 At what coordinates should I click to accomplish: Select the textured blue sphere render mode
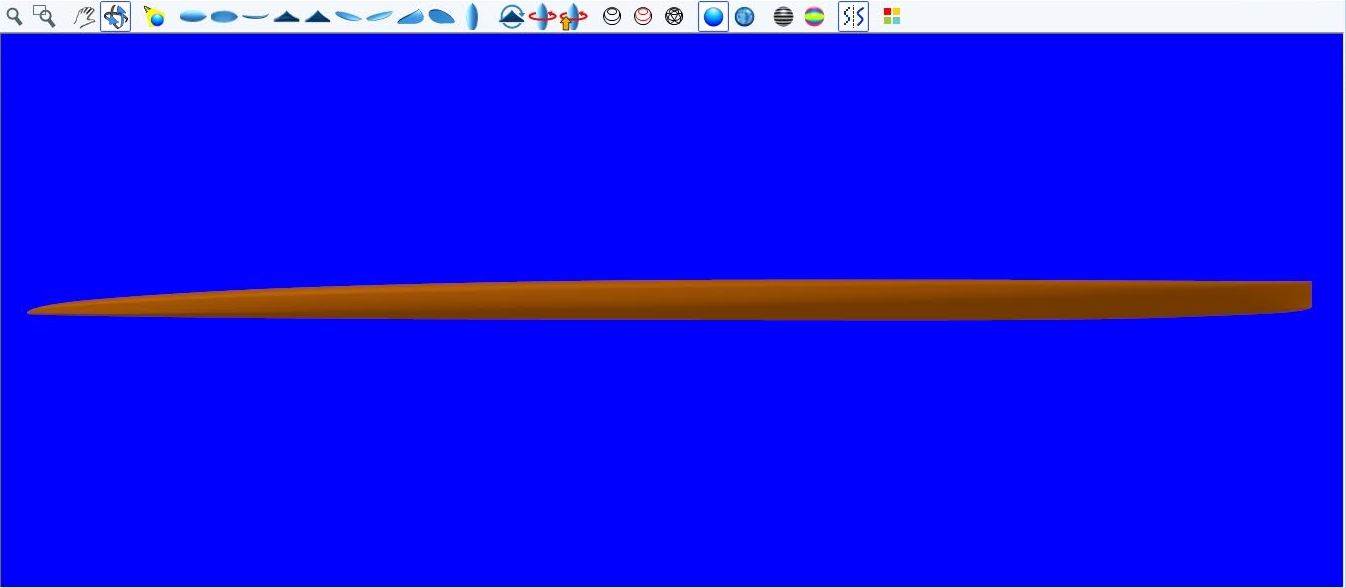[x=745, y=16]
